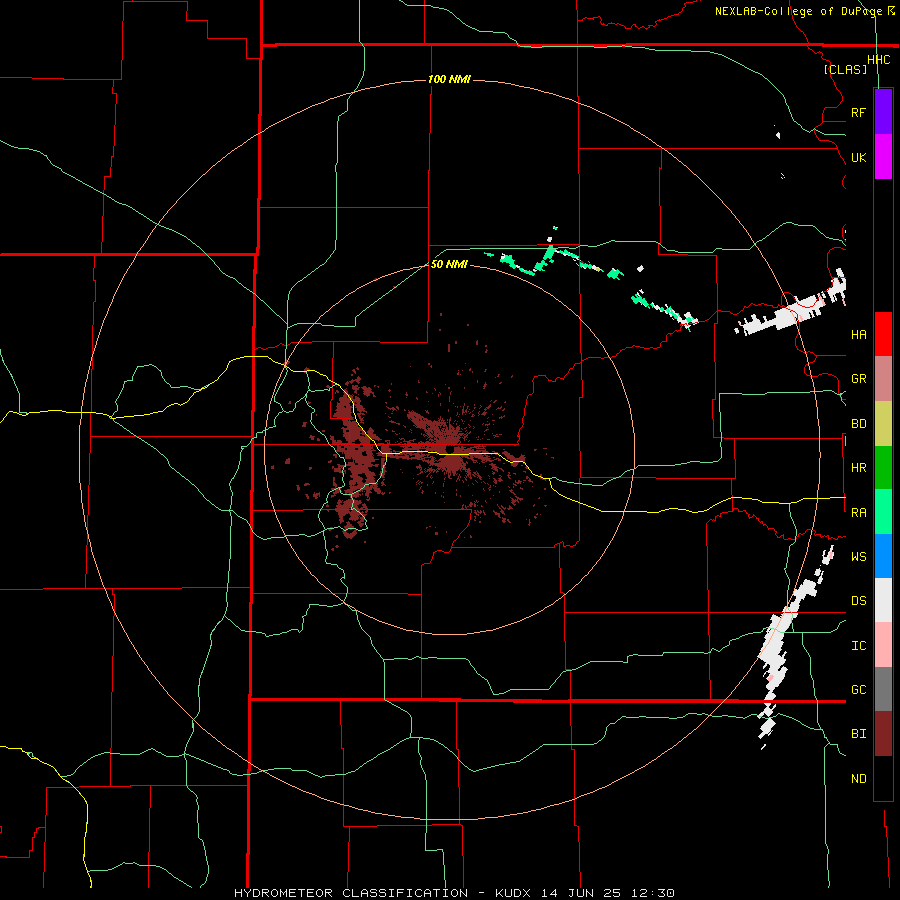Click the GC gray legend swatch
This screenshot has height=900, width=900.
point(883,689)
